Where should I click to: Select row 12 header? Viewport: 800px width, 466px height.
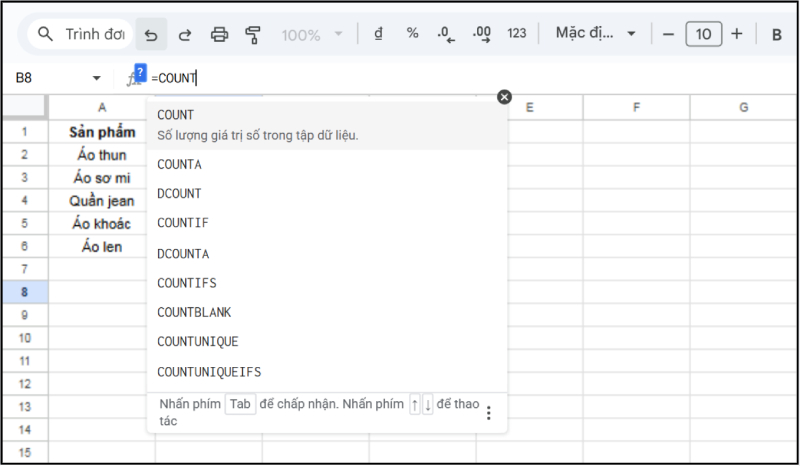(x=25, y=384)
